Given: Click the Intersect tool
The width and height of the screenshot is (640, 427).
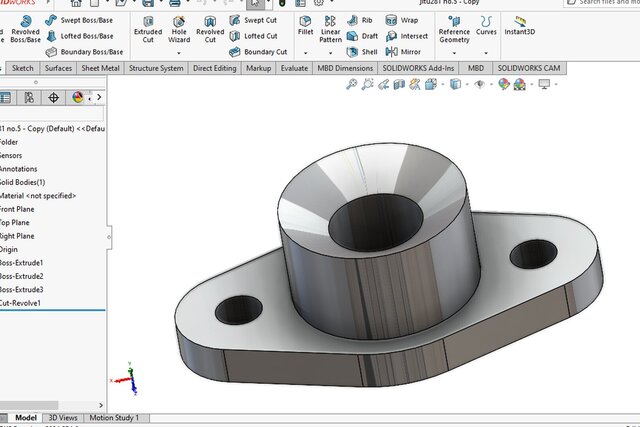Looking at the screenshot, I should pos(407,36).
